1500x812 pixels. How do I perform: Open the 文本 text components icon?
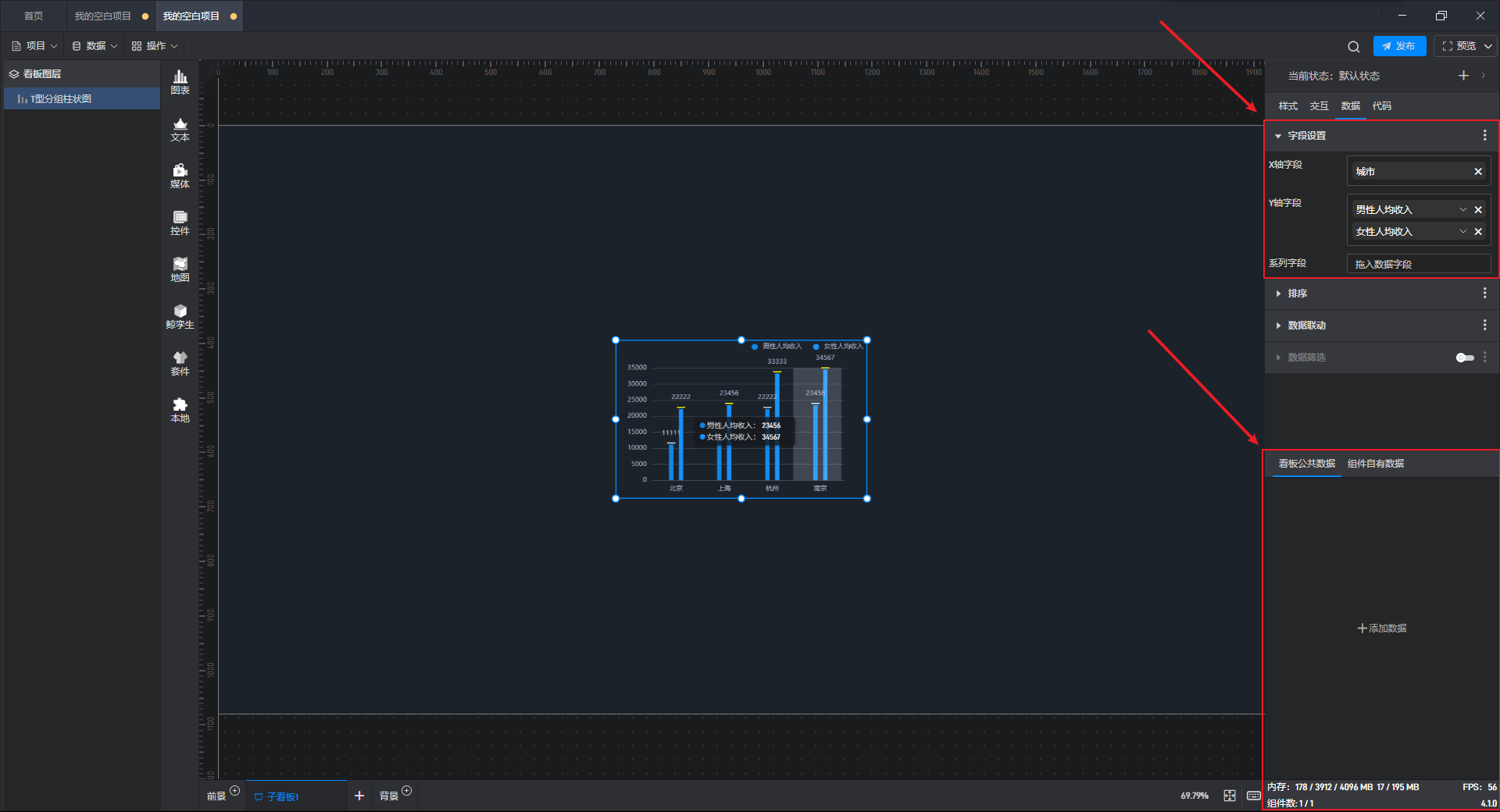180,129
